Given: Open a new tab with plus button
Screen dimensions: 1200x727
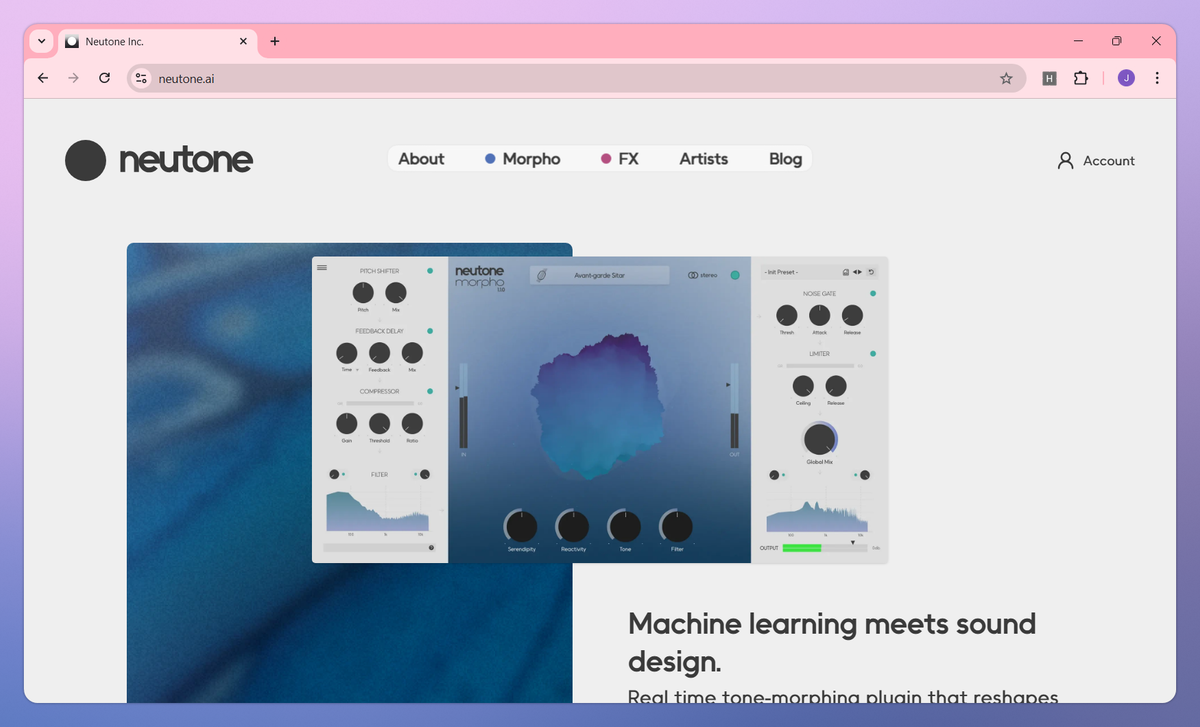Looking at the screenshot, I should point(275,41).
